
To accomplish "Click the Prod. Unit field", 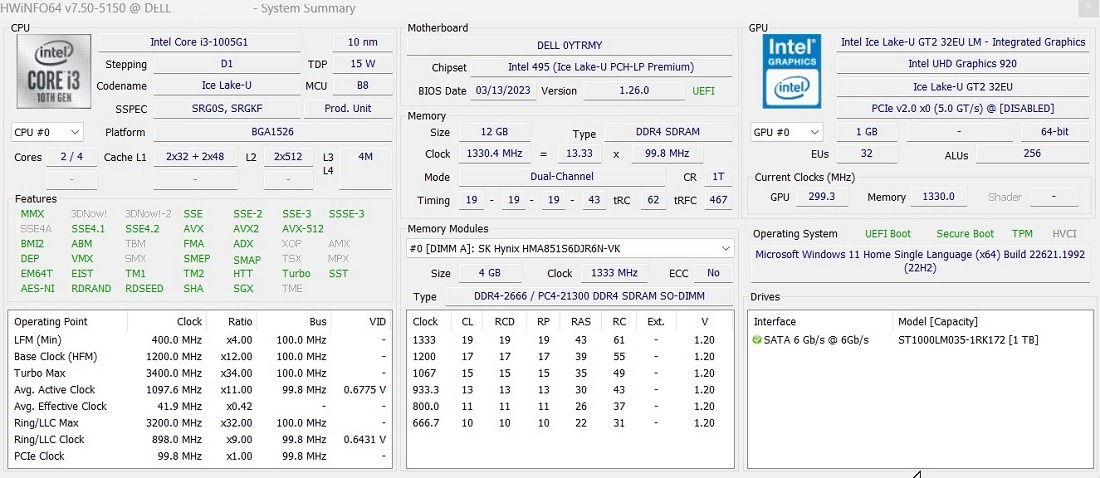I will coord(348,109).
